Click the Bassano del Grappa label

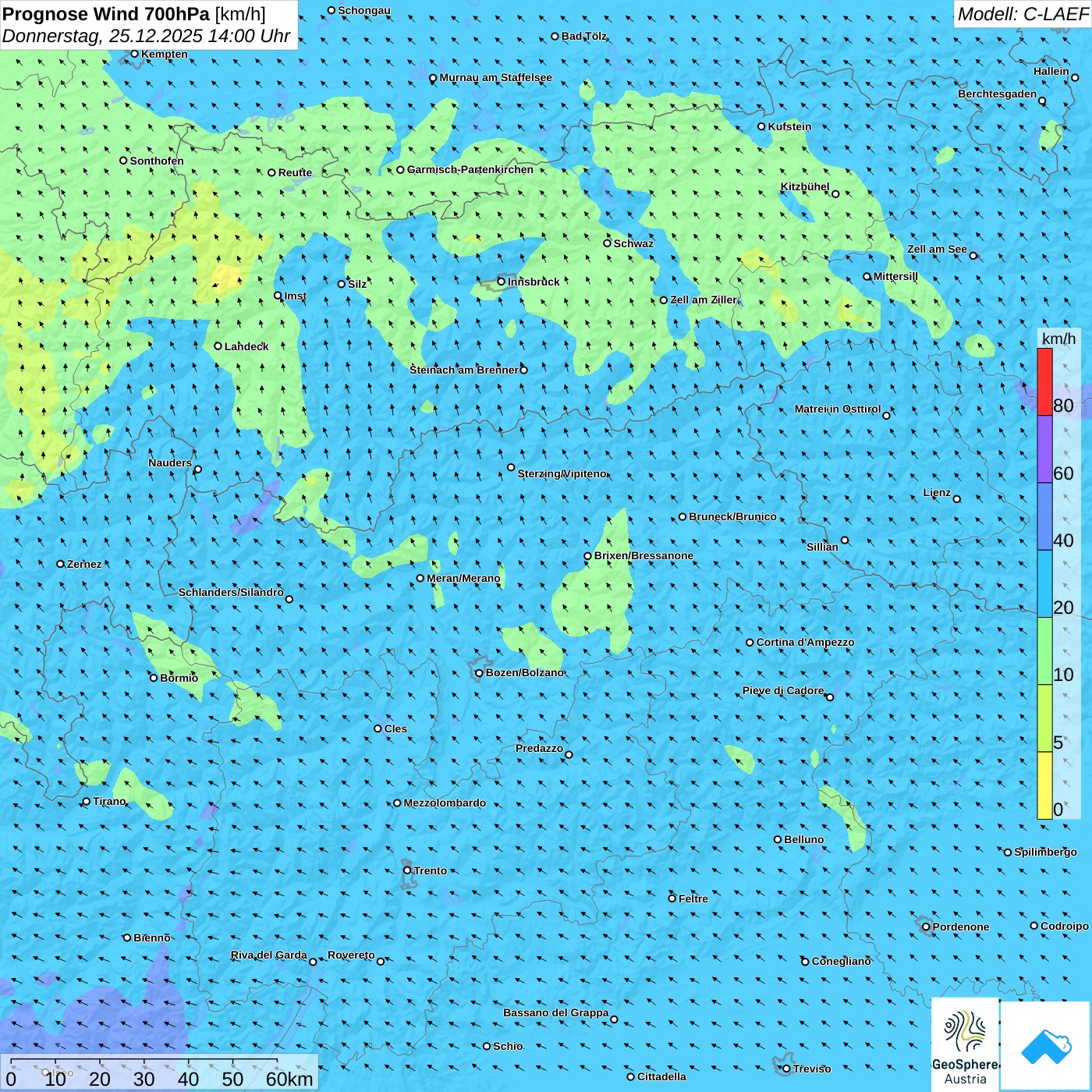[x=556, y=1012]
